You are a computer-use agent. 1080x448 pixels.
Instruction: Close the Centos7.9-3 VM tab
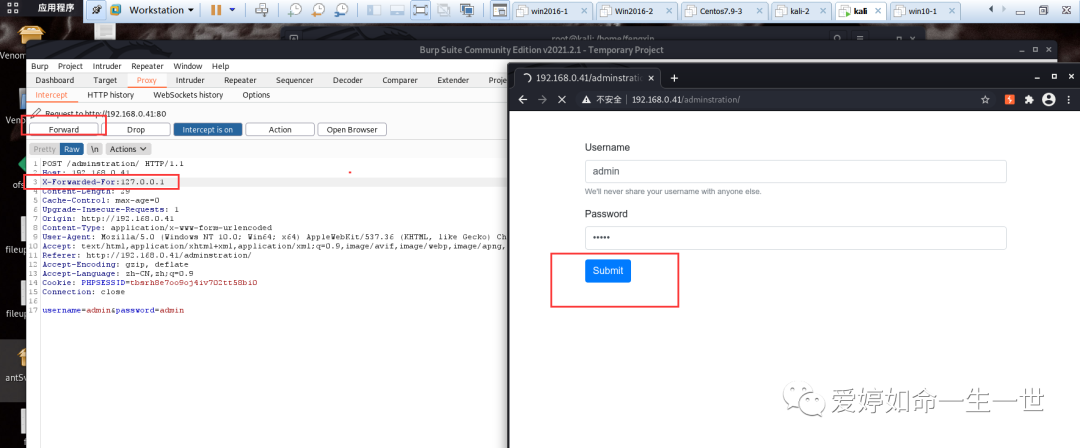[x=760, y=11]
